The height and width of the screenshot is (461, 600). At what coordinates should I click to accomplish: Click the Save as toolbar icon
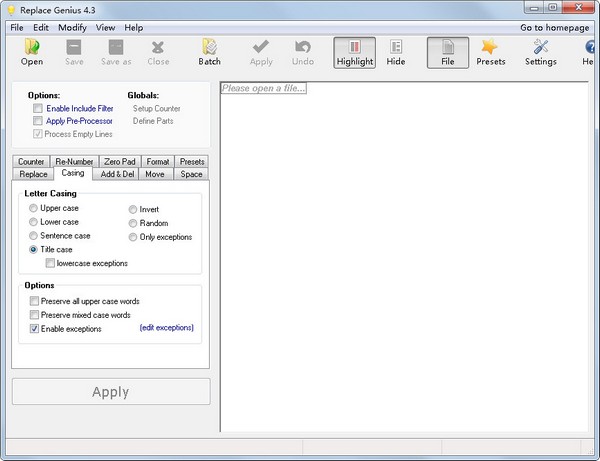116,52
